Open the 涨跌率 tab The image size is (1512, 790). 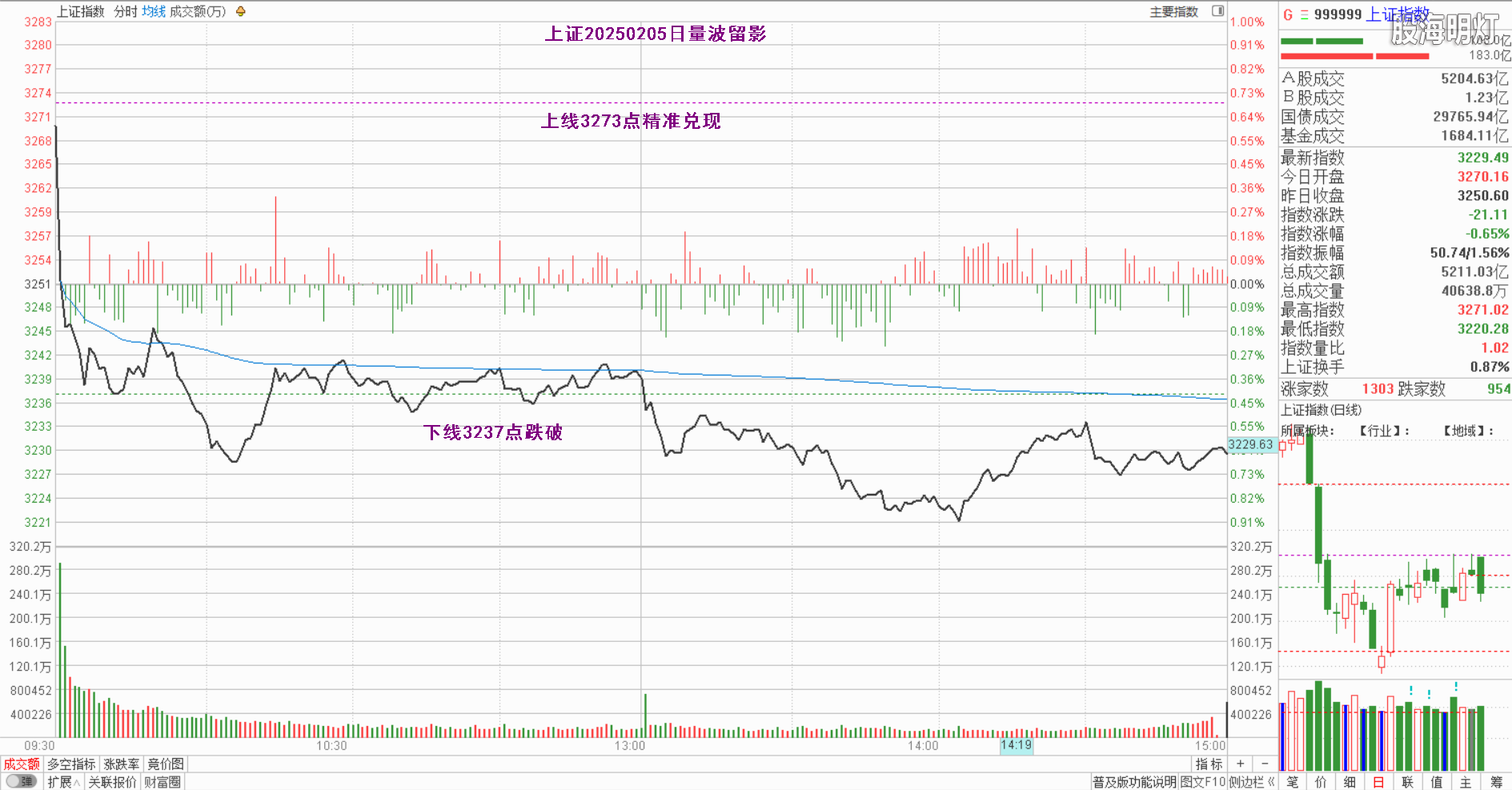122,764
